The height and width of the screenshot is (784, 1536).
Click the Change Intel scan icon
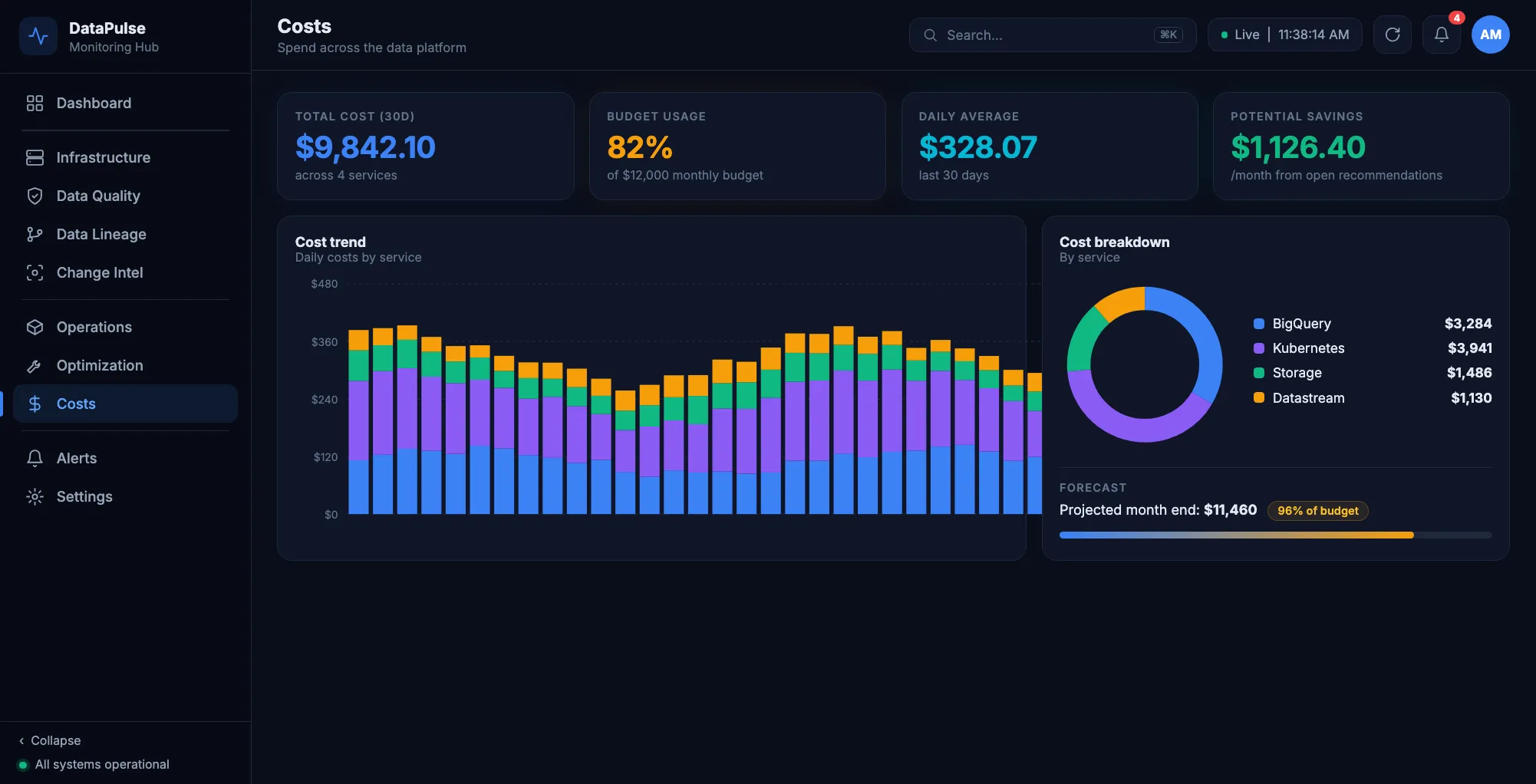click(35, 272)
